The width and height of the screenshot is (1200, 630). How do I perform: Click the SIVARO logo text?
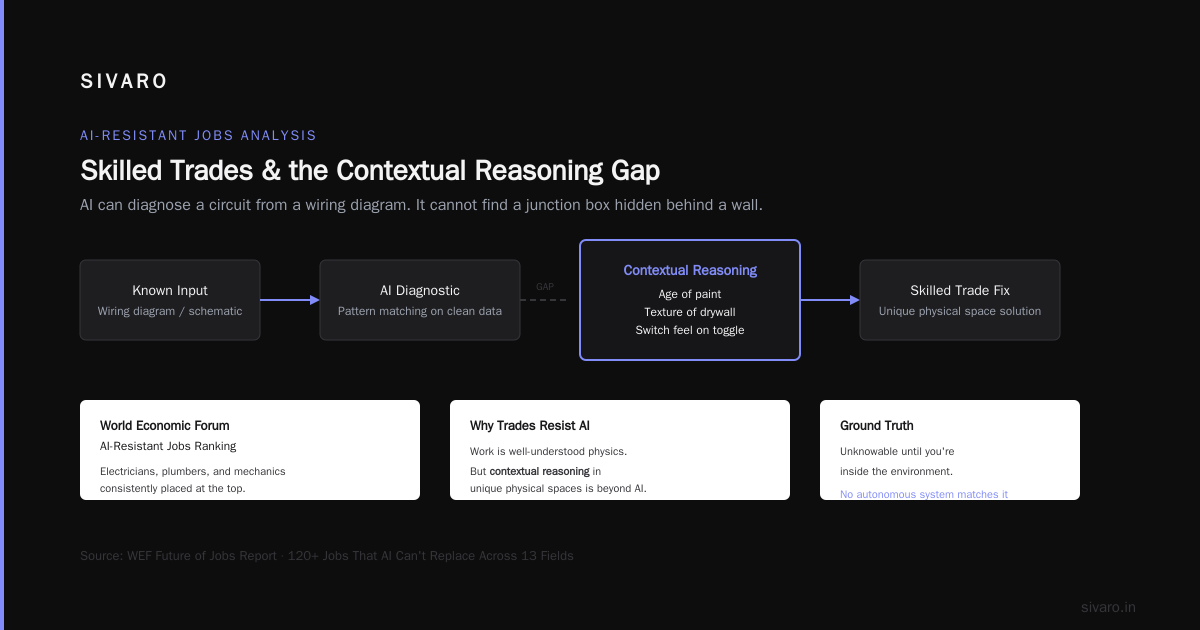[124, 82]
